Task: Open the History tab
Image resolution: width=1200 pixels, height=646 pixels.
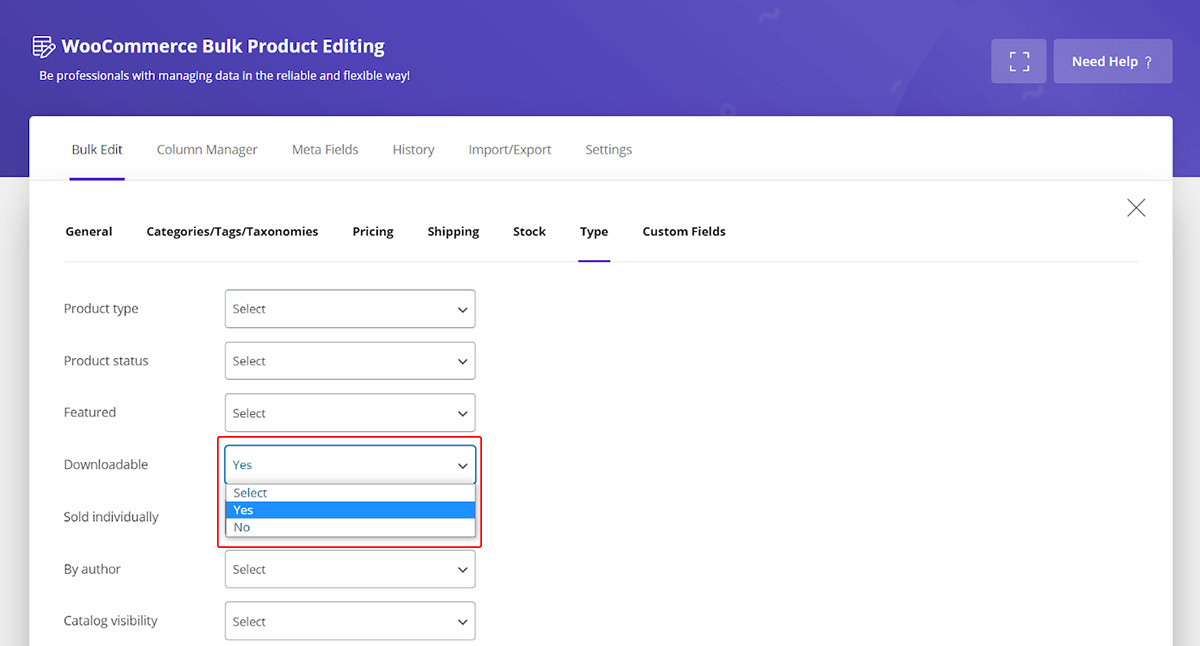Action: pos(413,149)
